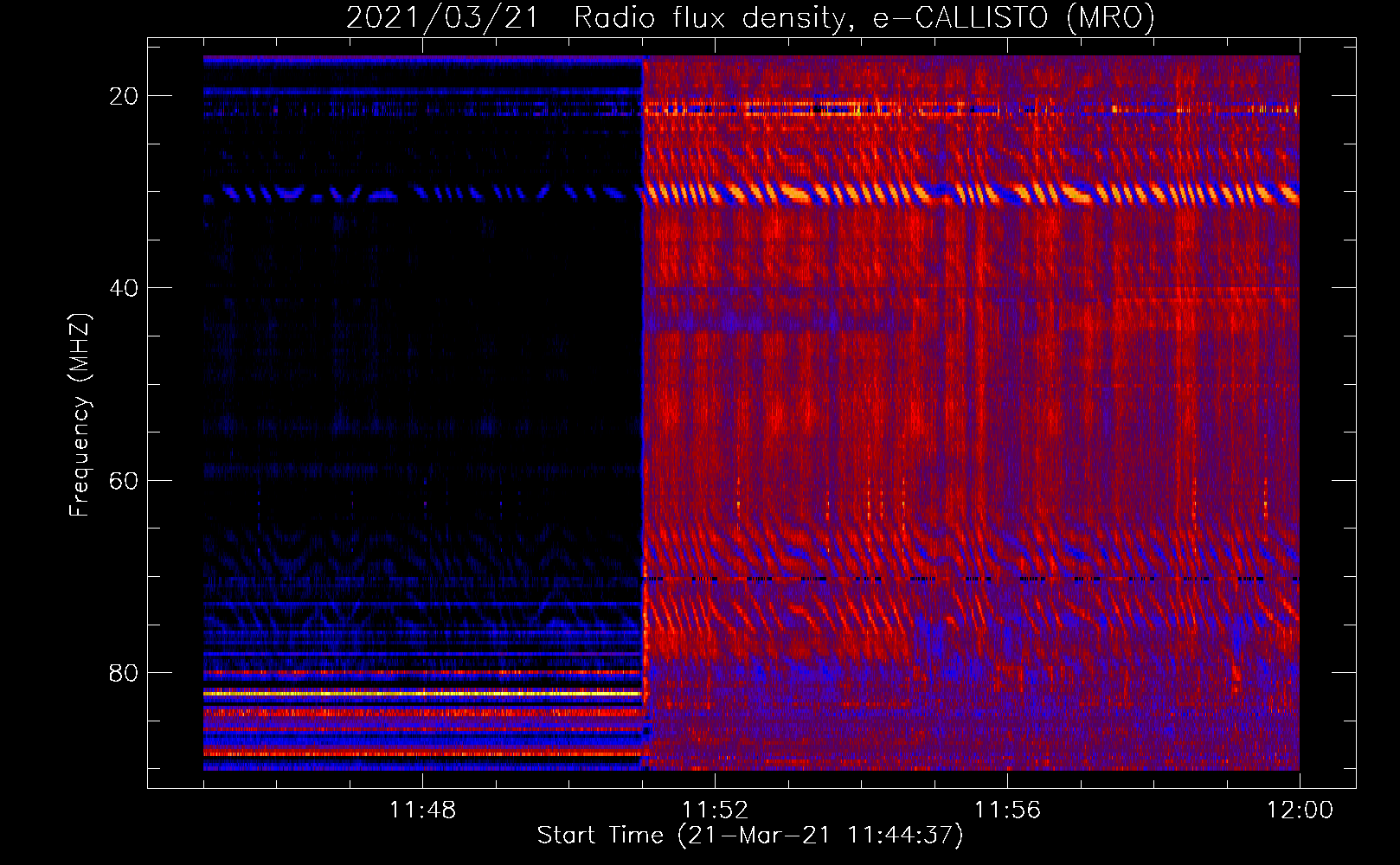Click the wavy blue band near 30 MHz before 11:51
Image resolution: width=1400 pixels, height=865 pixels.
(423, 194)
